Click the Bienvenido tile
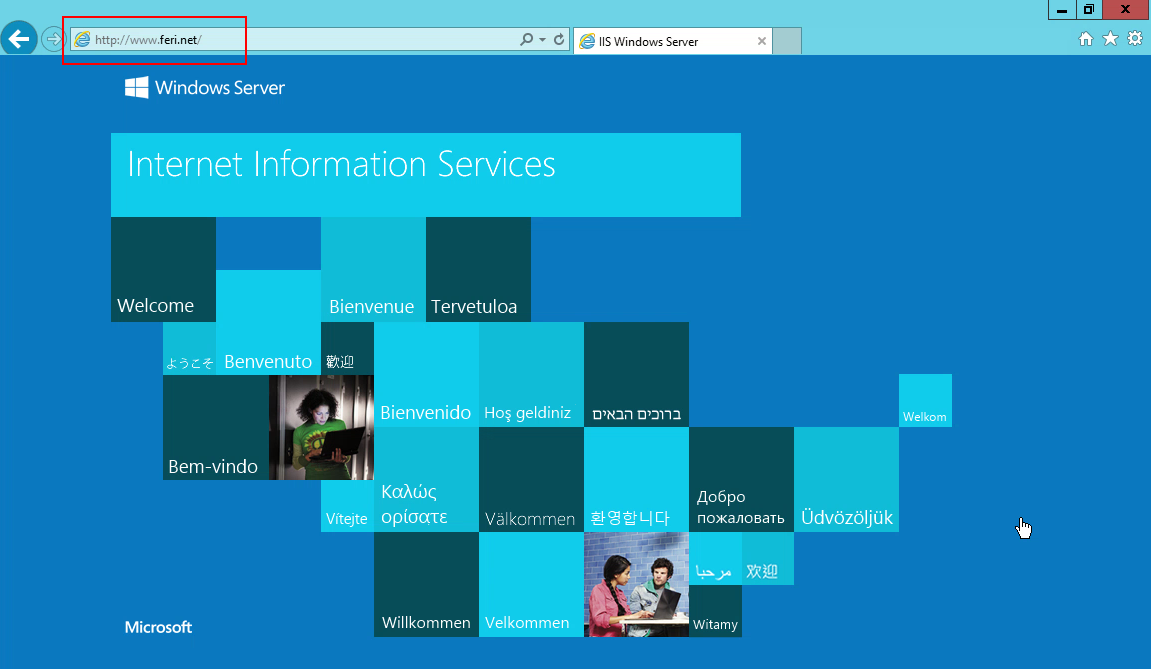The width and height of the screenshot is (1151, 669). 426,375
